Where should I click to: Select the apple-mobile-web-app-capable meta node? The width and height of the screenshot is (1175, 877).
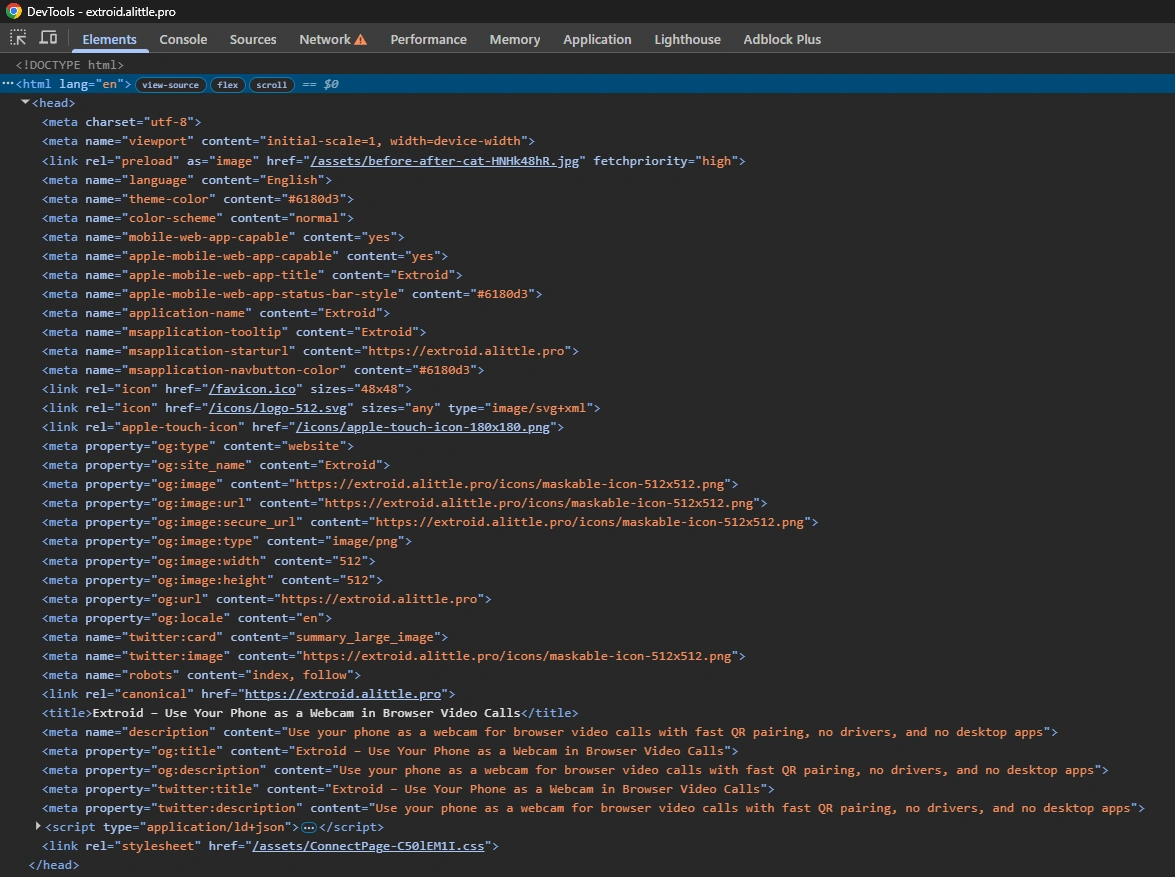pyautogui.click(x=245, y=256)
